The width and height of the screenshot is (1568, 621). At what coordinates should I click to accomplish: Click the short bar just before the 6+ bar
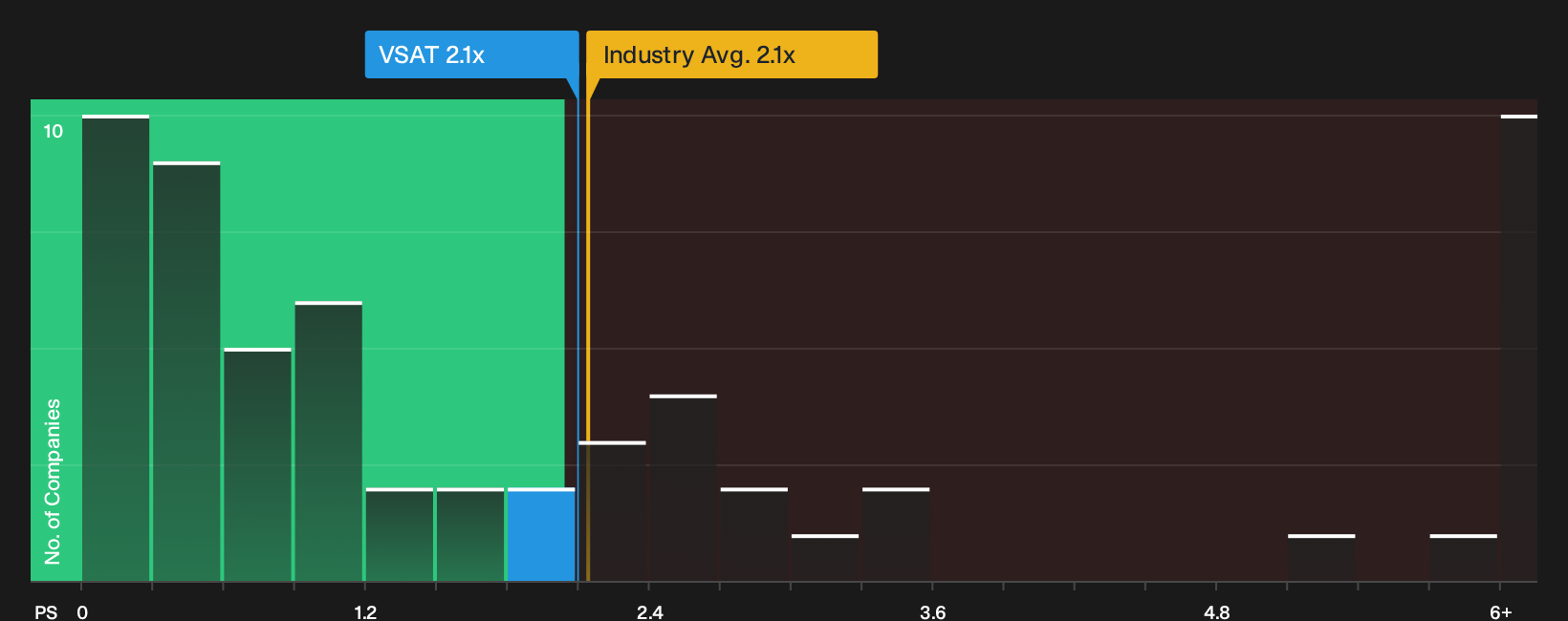1464,558
